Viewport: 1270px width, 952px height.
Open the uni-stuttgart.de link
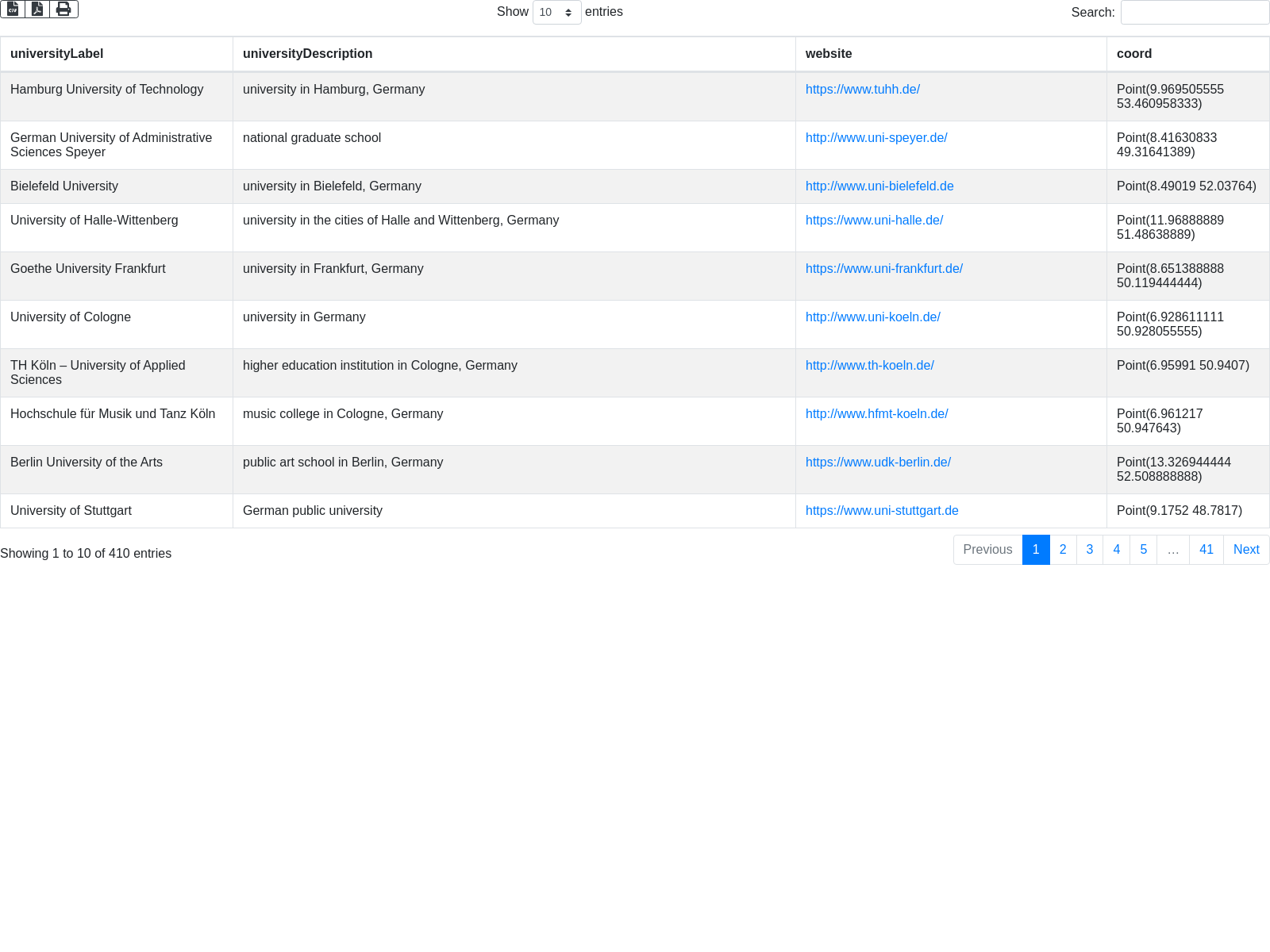882,511
